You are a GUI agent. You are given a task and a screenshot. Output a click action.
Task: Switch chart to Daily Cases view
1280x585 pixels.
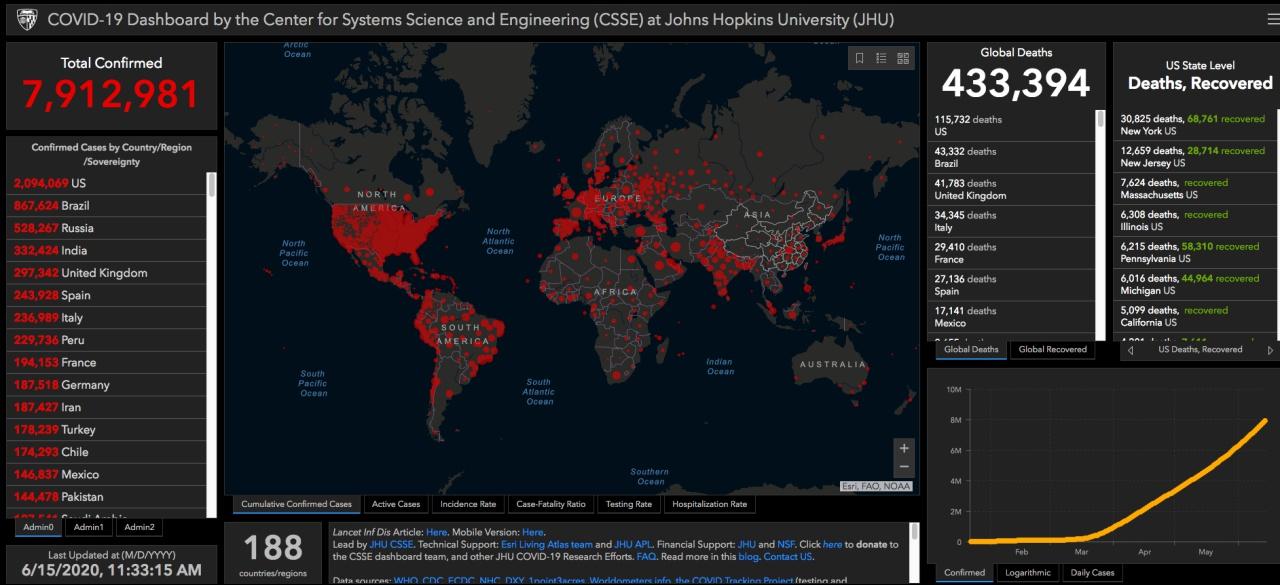pos(1092,573)
